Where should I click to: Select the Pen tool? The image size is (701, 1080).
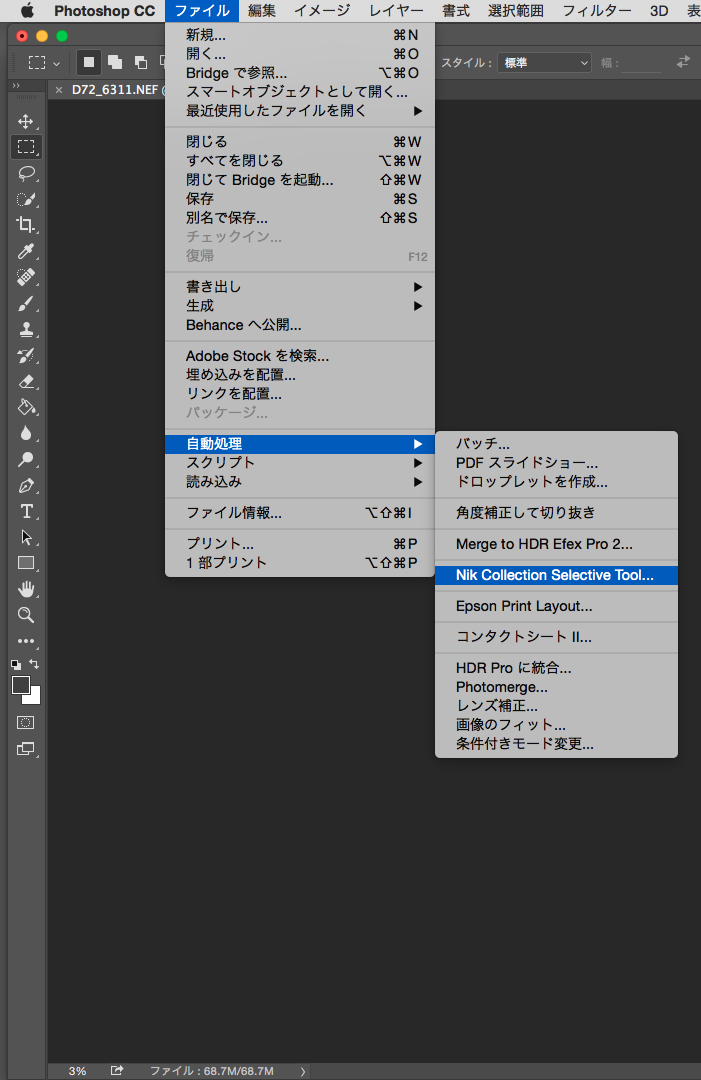(x=25, y=486)
